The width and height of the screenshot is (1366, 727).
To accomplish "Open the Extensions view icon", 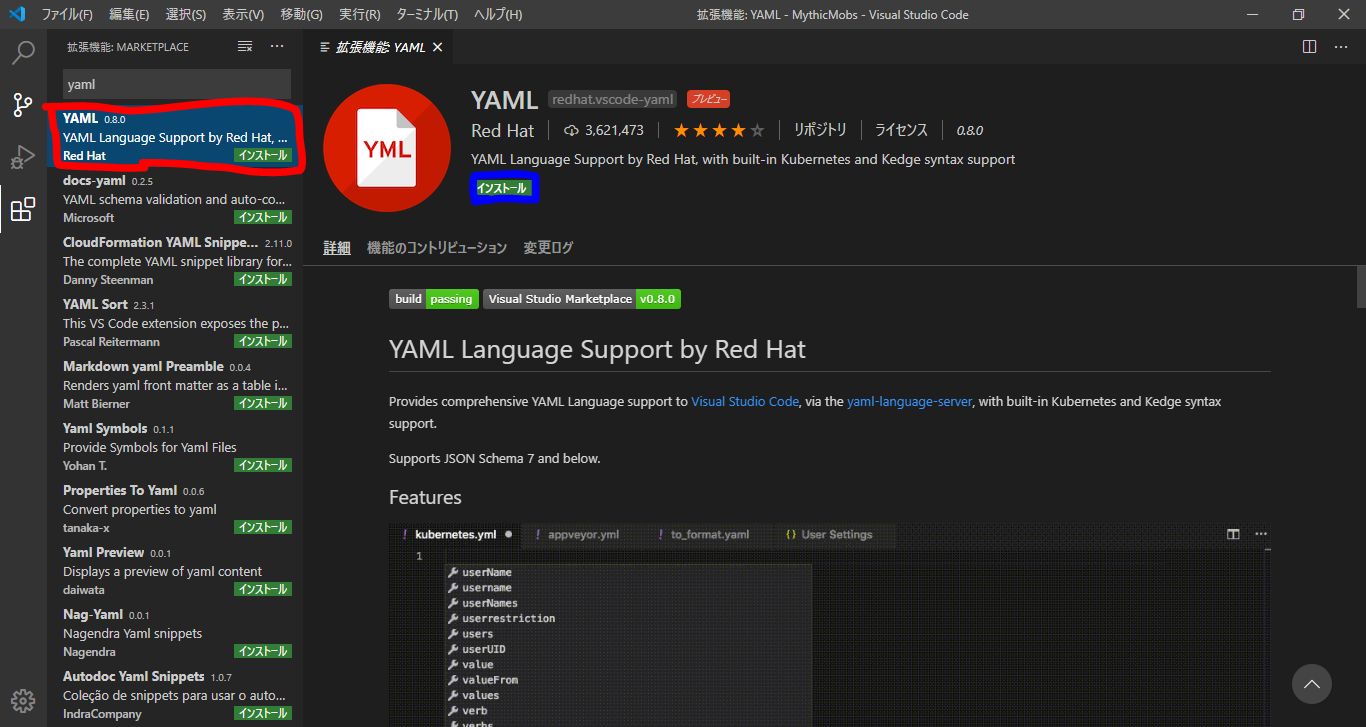I will click(x=23, y=209).
